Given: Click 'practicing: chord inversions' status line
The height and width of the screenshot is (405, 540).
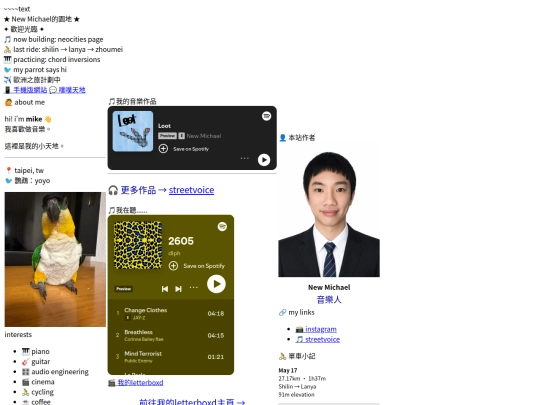Looking at the screenshot, I should click(x=52, y=60).
